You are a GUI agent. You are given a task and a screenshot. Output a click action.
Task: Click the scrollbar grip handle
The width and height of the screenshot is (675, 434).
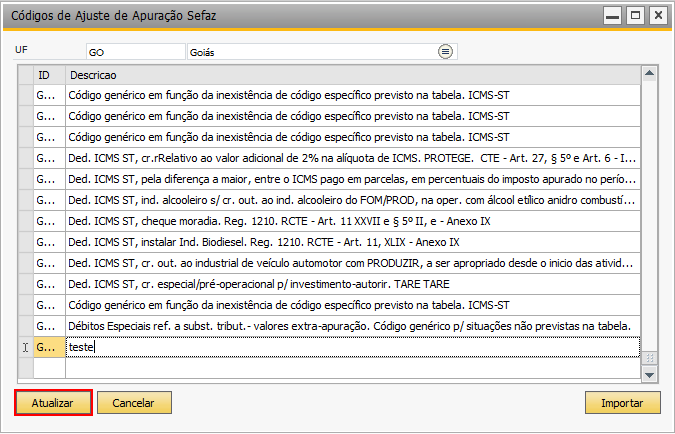[649, 358]
